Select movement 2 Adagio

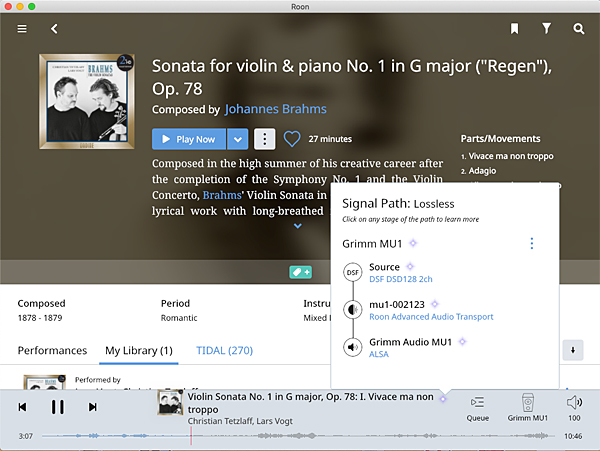(478, 171)
